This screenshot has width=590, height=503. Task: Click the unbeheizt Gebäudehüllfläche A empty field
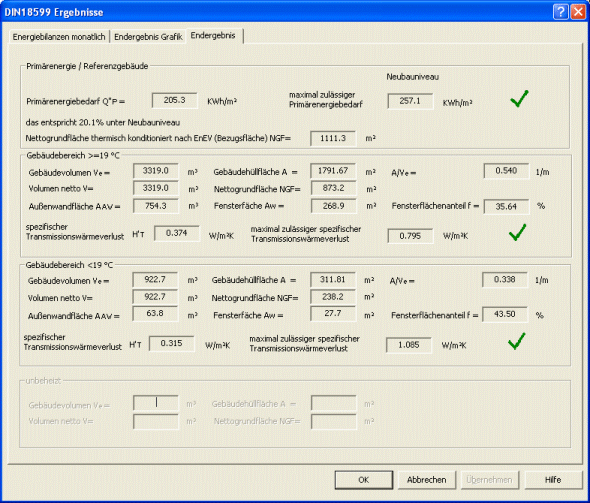coord(333,403)
